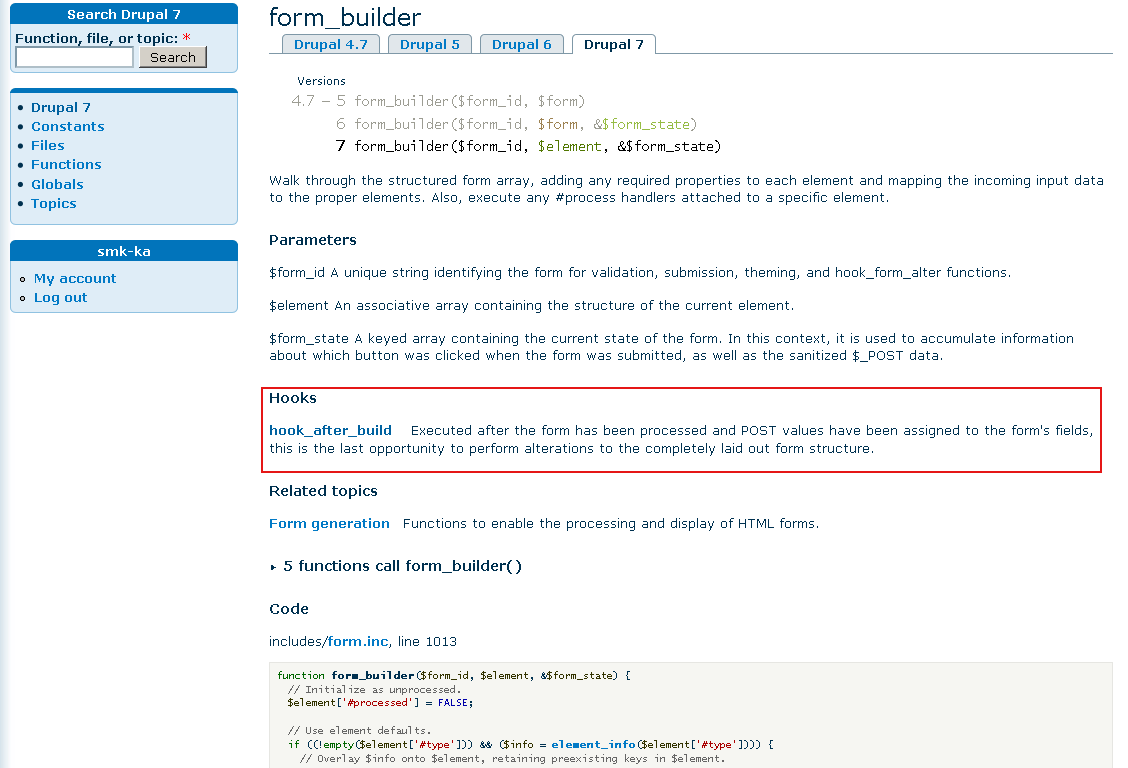
Task: Click the $form_id parameter description
Action: click(x=640, y=273)
